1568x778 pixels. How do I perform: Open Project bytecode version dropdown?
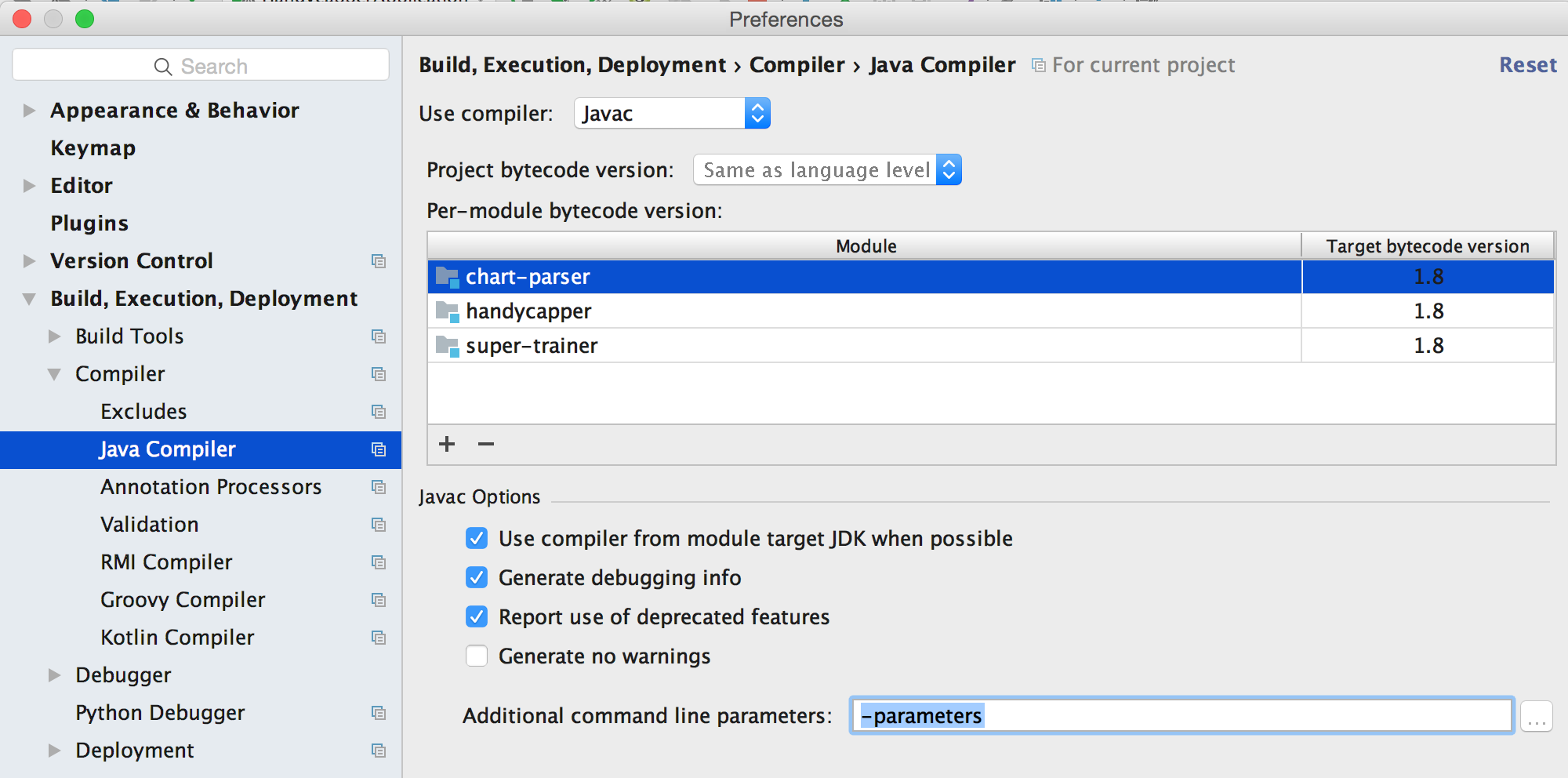point(948,170)
